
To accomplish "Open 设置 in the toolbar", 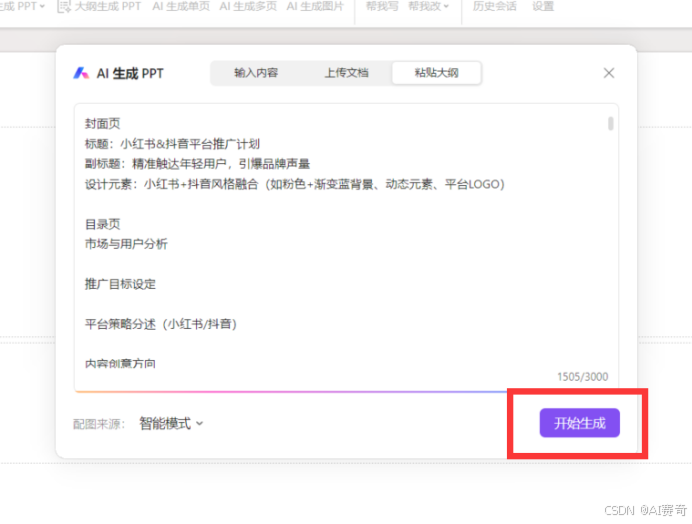I will pos(543,6).
